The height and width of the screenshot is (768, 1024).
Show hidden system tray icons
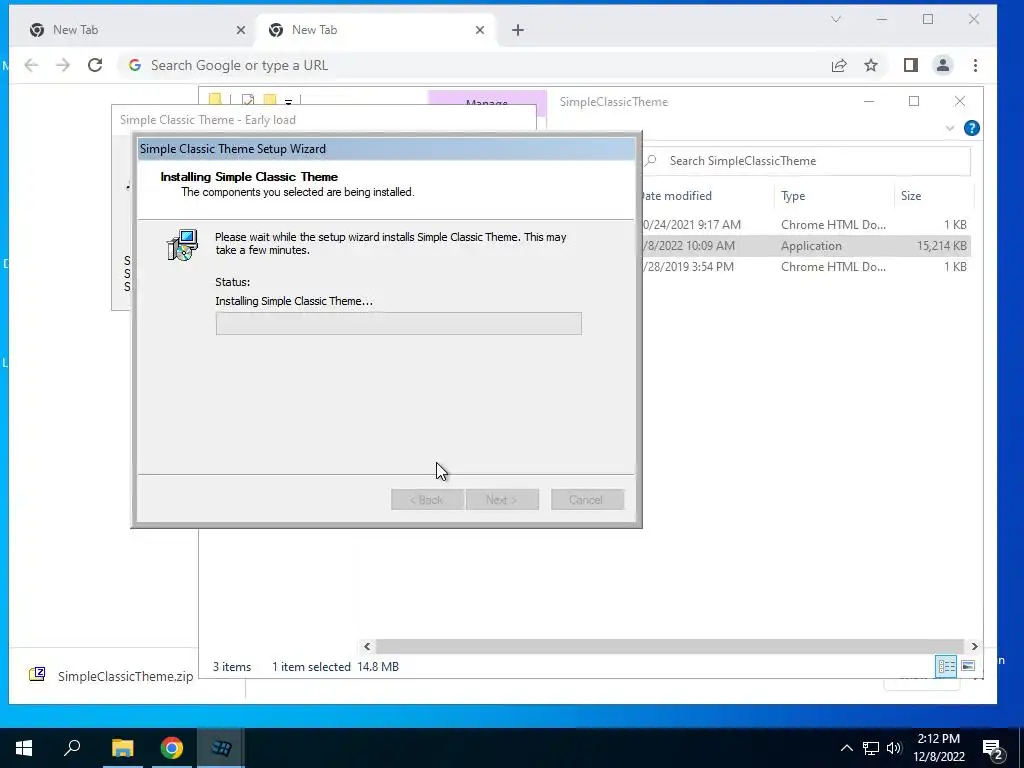coord(846,748)
